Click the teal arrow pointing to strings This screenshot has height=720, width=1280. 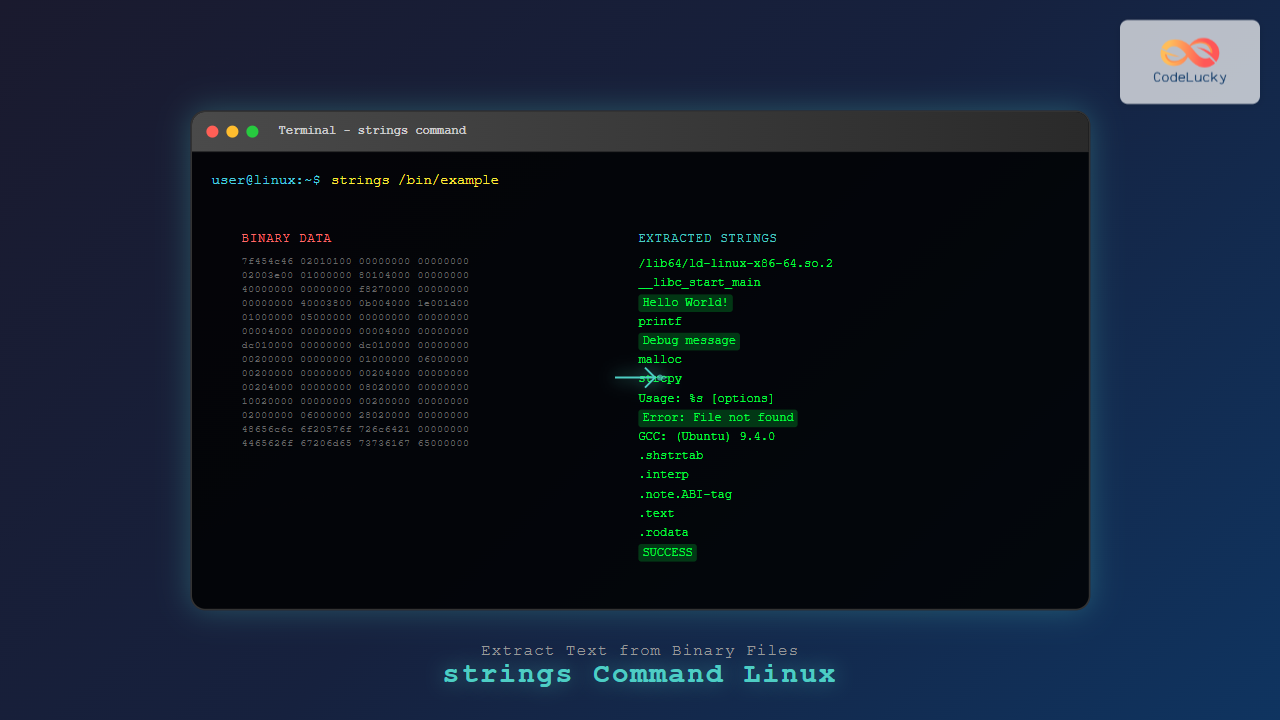(638, 377)
